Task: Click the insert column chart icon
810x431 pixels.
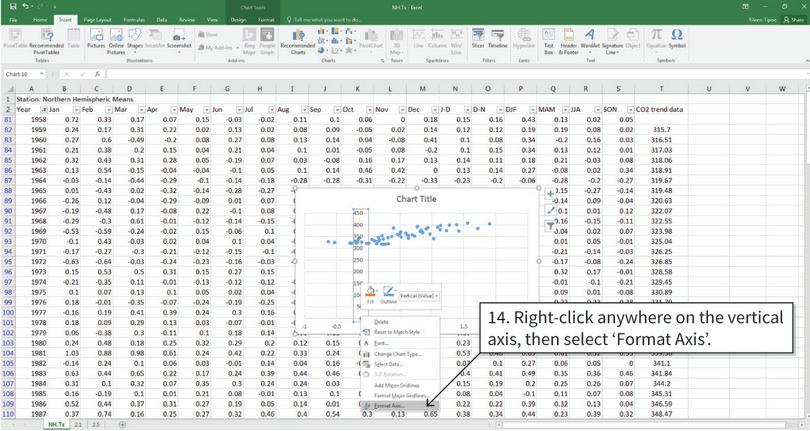Action: tap(321, 32)
